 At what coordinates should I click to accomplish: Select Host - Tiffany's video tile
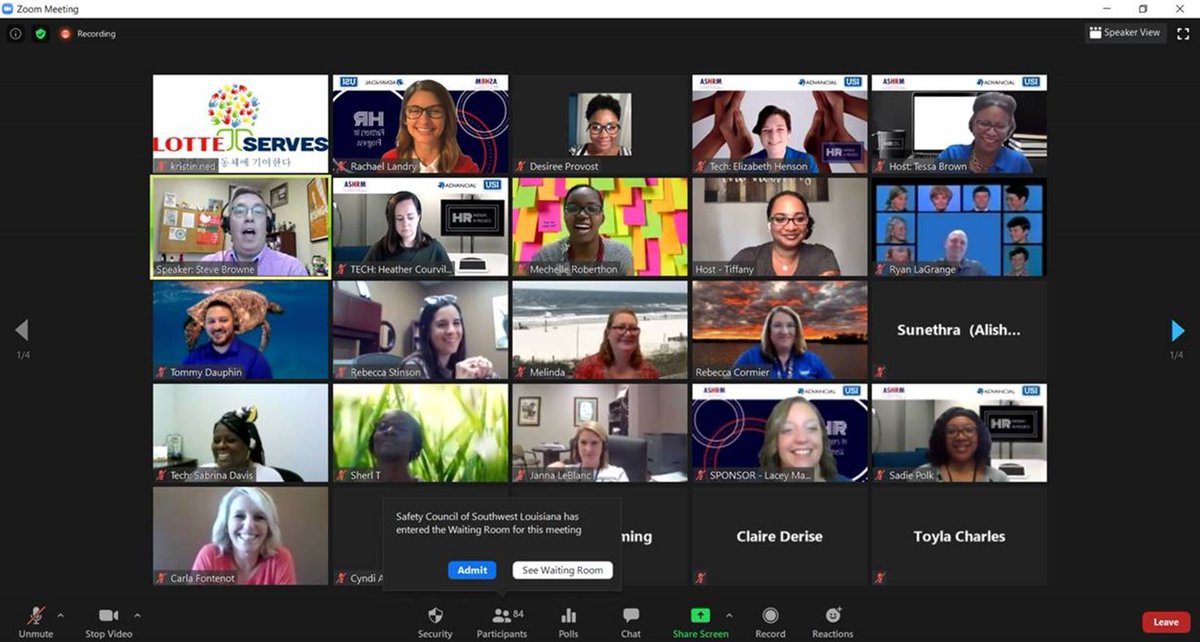tap(780, 227)
